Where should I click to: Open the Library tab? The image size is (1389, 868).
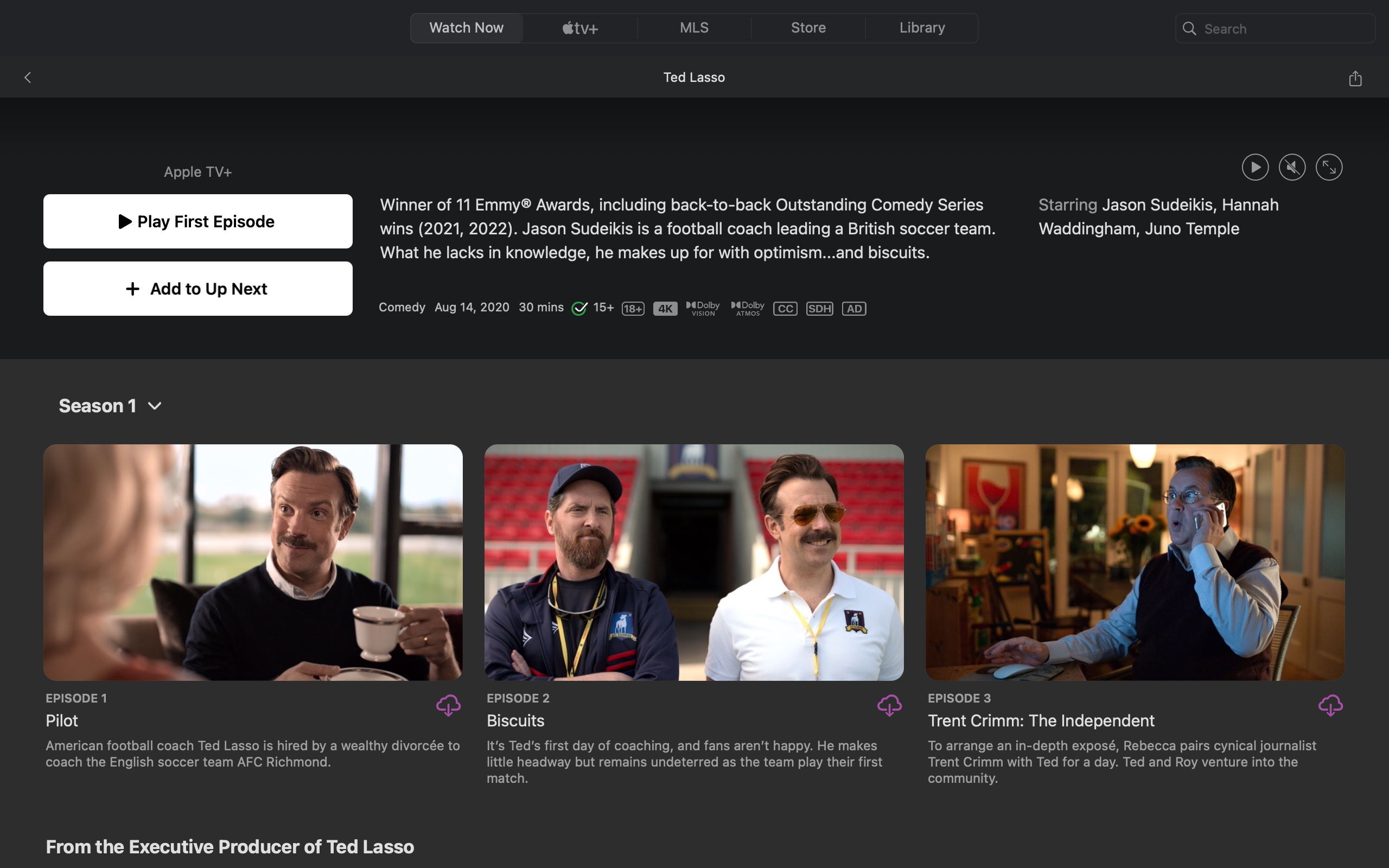922,28
